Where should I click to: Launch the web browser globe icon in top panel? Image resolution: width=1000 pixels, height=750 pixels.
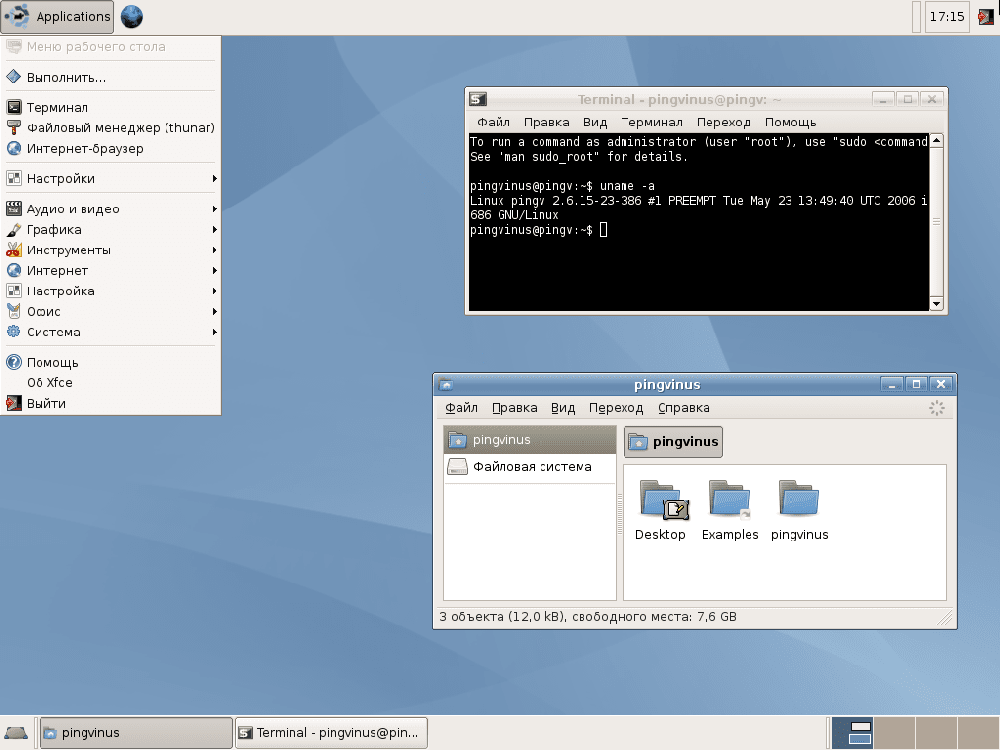tap(131, 17)
